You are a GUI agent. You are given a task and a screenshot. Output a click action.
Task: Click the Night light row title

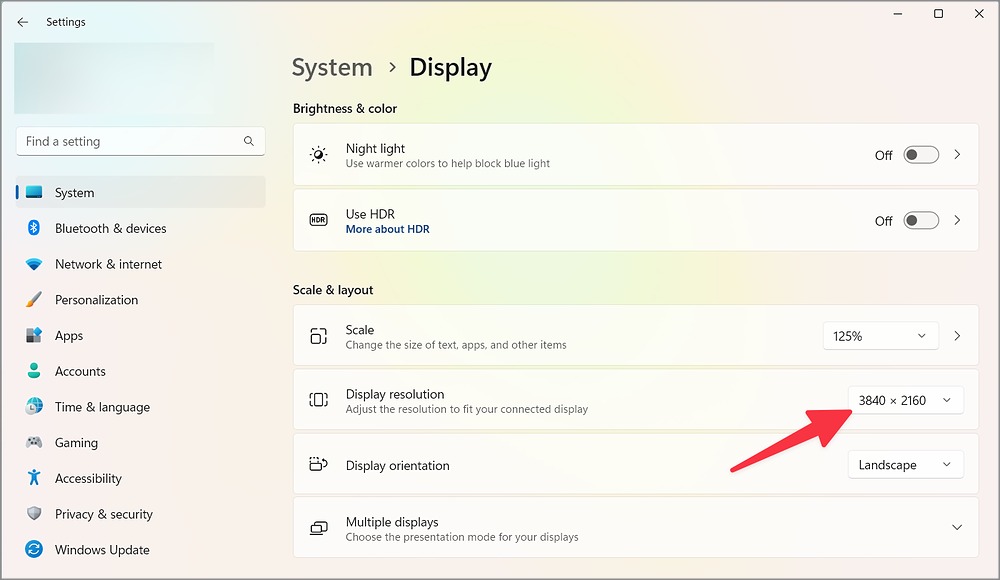click(375, 148)
